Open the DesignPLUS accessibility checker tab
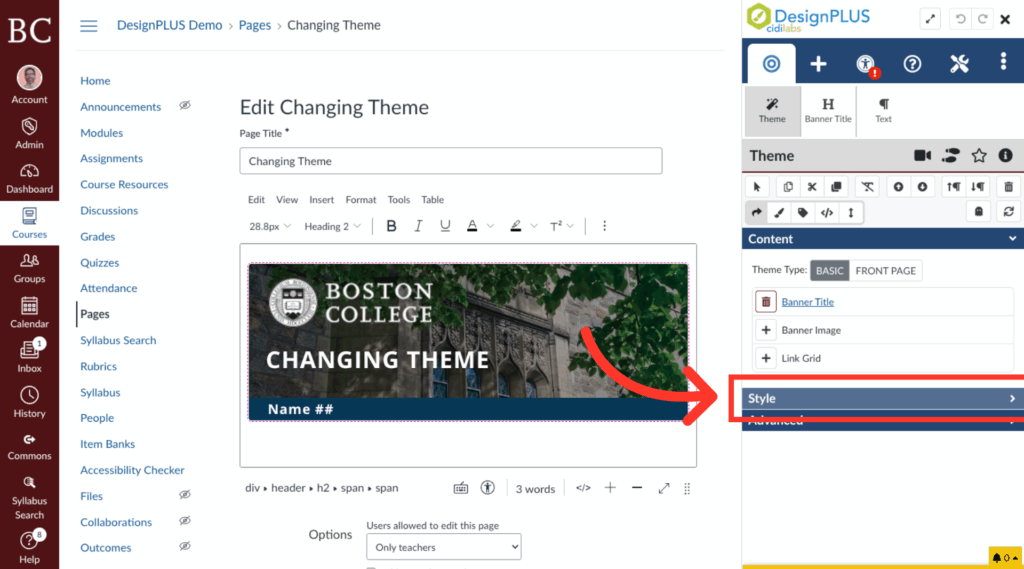The height and width of the screenshot is (569, 1024). click(x=866, y=64)
